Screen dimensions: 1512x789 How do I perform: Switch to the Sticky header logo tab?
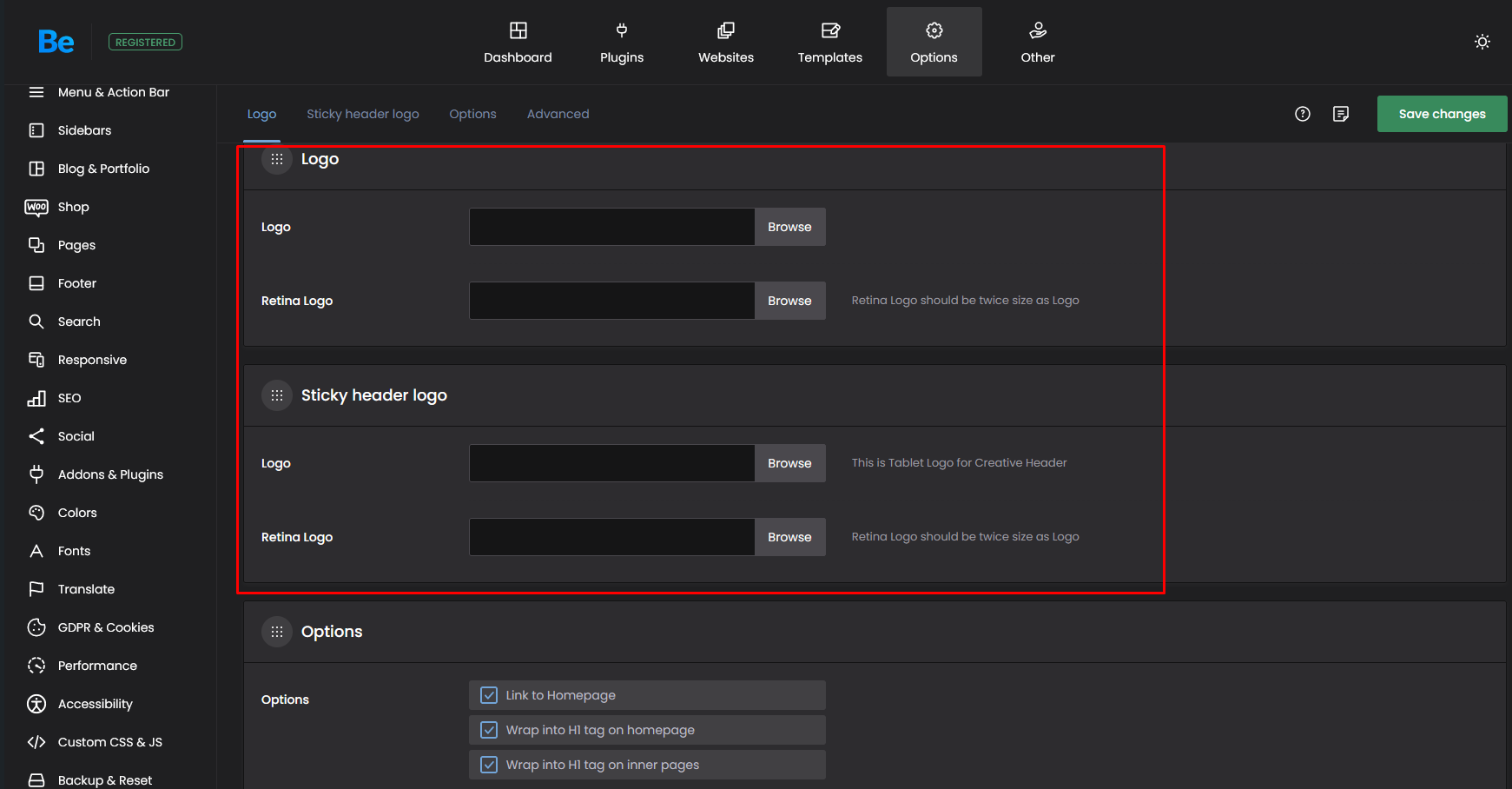pyautogui.click(x=363, y=114)
